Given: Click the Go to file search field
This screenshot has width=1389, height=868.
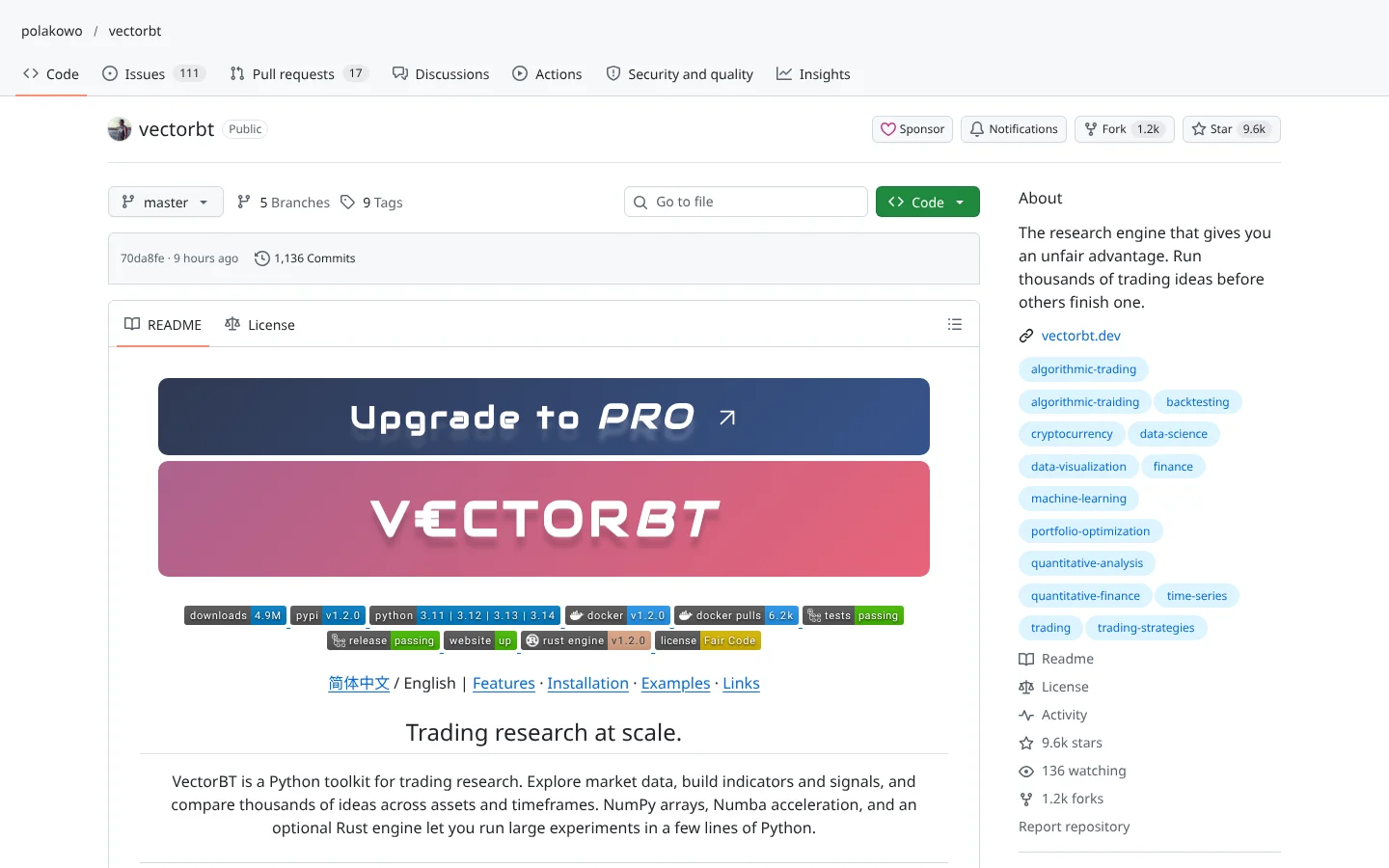Looking at the screenshot, I should (x=746, y=202).
